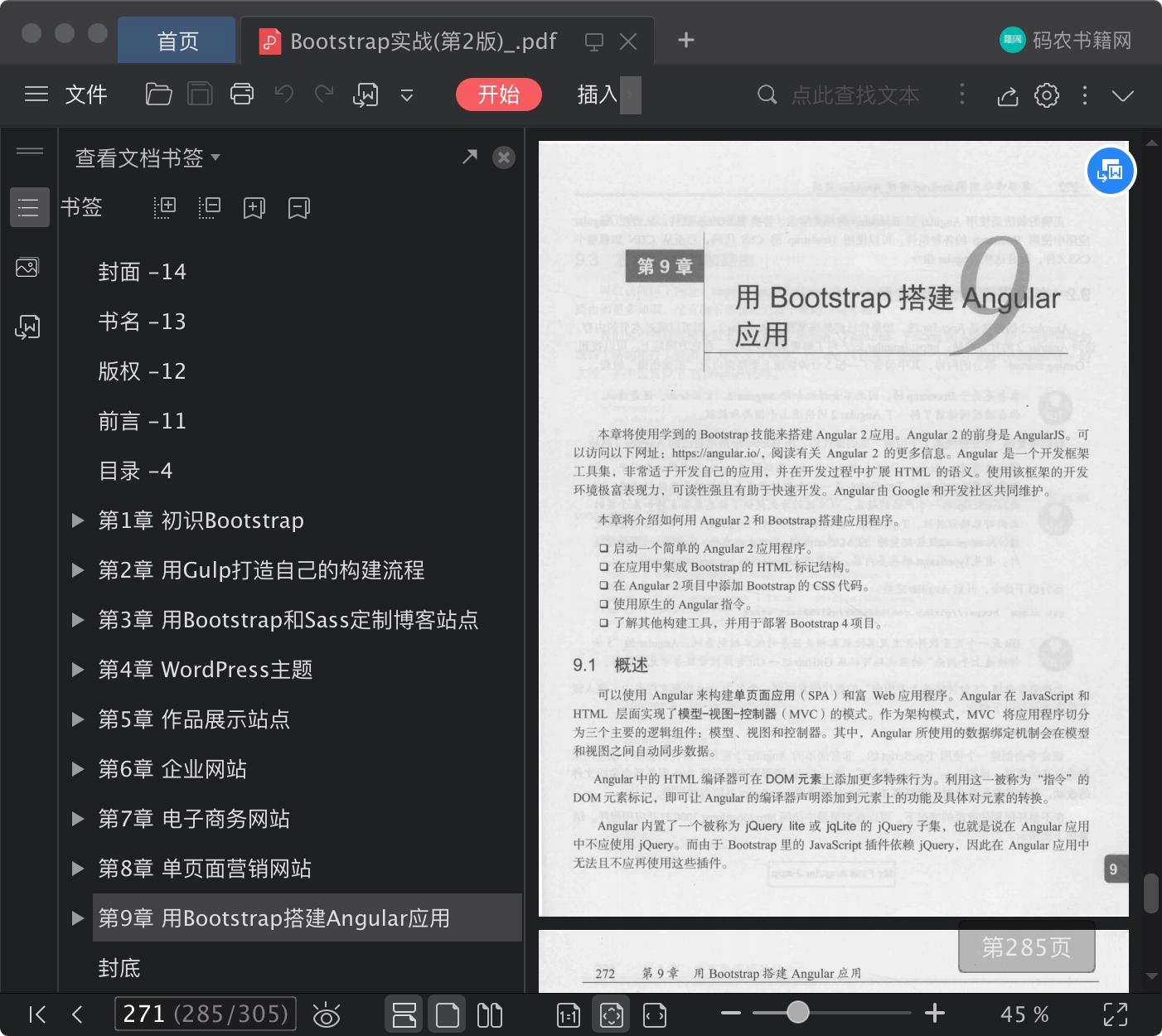Open the thumbnails sidebar icon
The image size is (1162, 1036).
(27, 268)
